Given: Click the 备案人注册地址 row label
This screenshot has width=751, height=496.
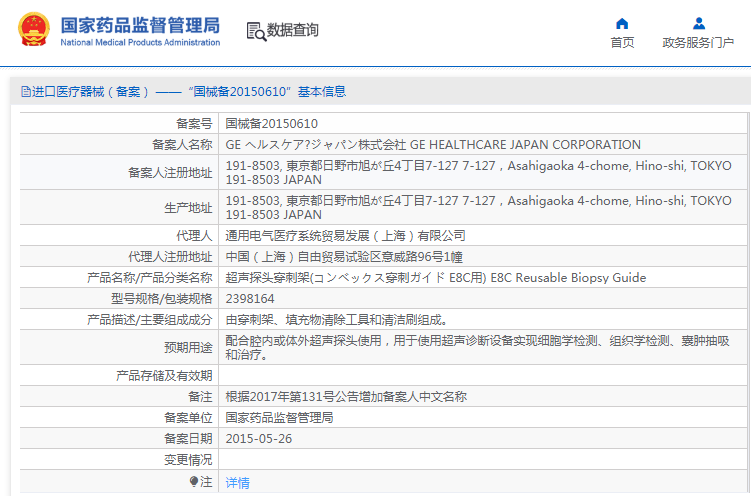Looking at the screenshot, I should [170, 172].
